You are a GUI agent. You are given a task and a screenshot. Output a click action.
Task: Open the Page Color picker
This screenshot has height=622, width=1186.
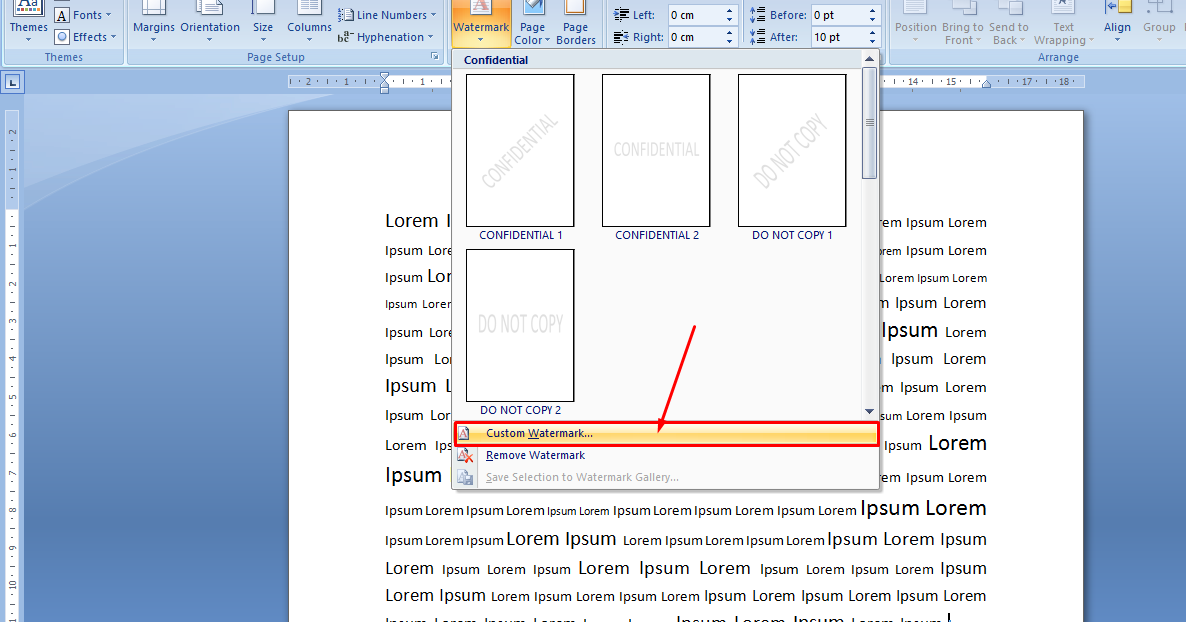tap(532, 25)
